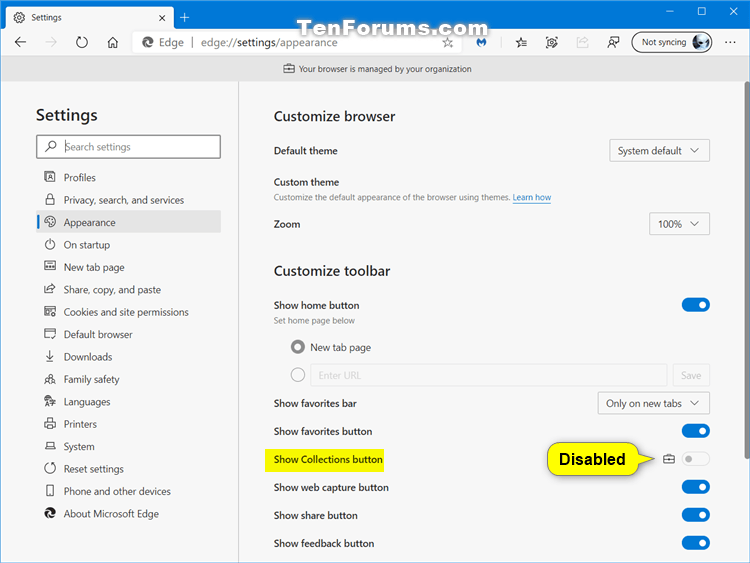Open Reset settings section
Viewport: 750px width, 563px height.
[x=128, y=469]
